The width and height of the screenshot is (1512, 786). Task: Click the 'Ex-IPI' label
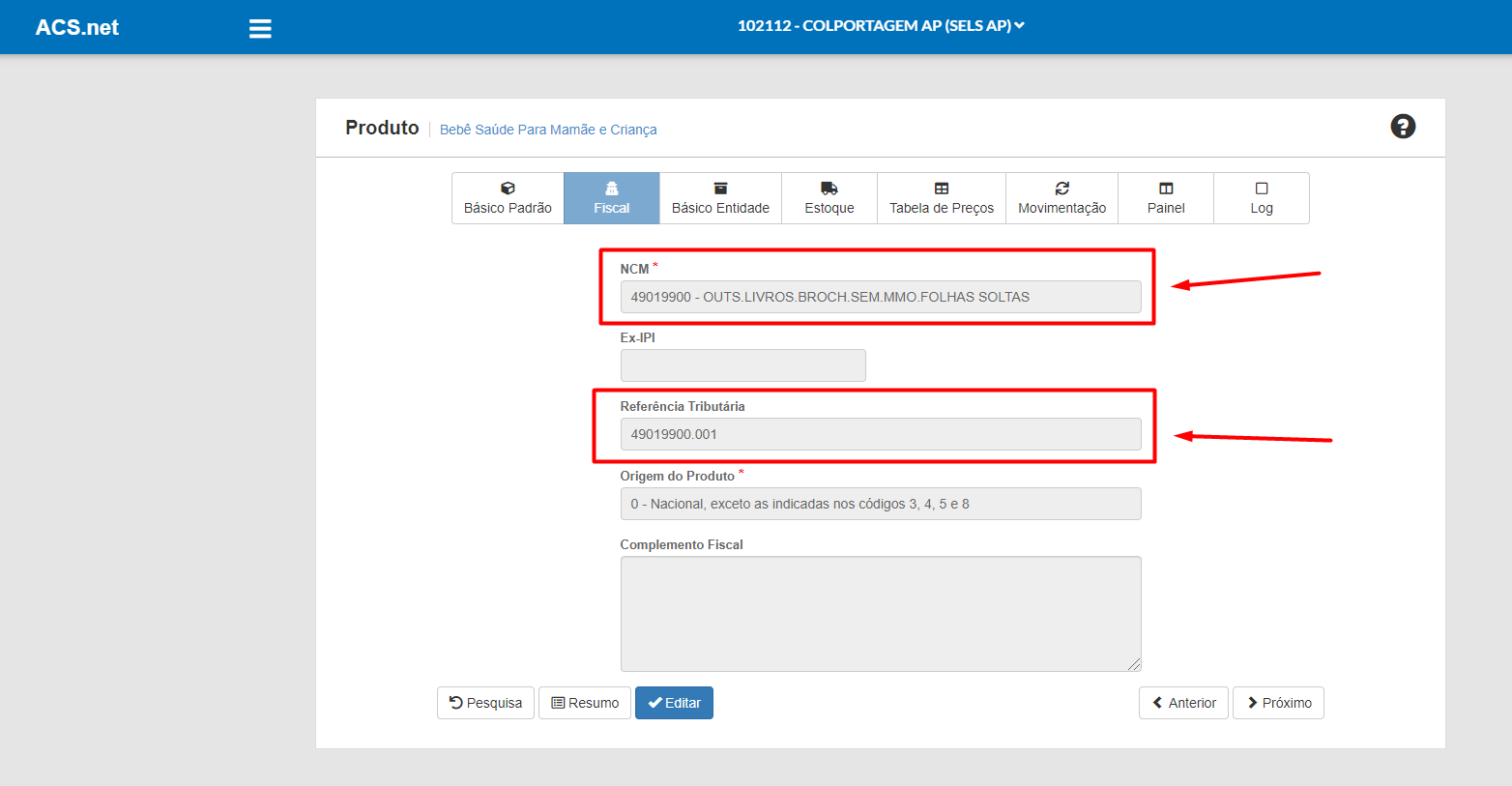(x=638, y=337)
